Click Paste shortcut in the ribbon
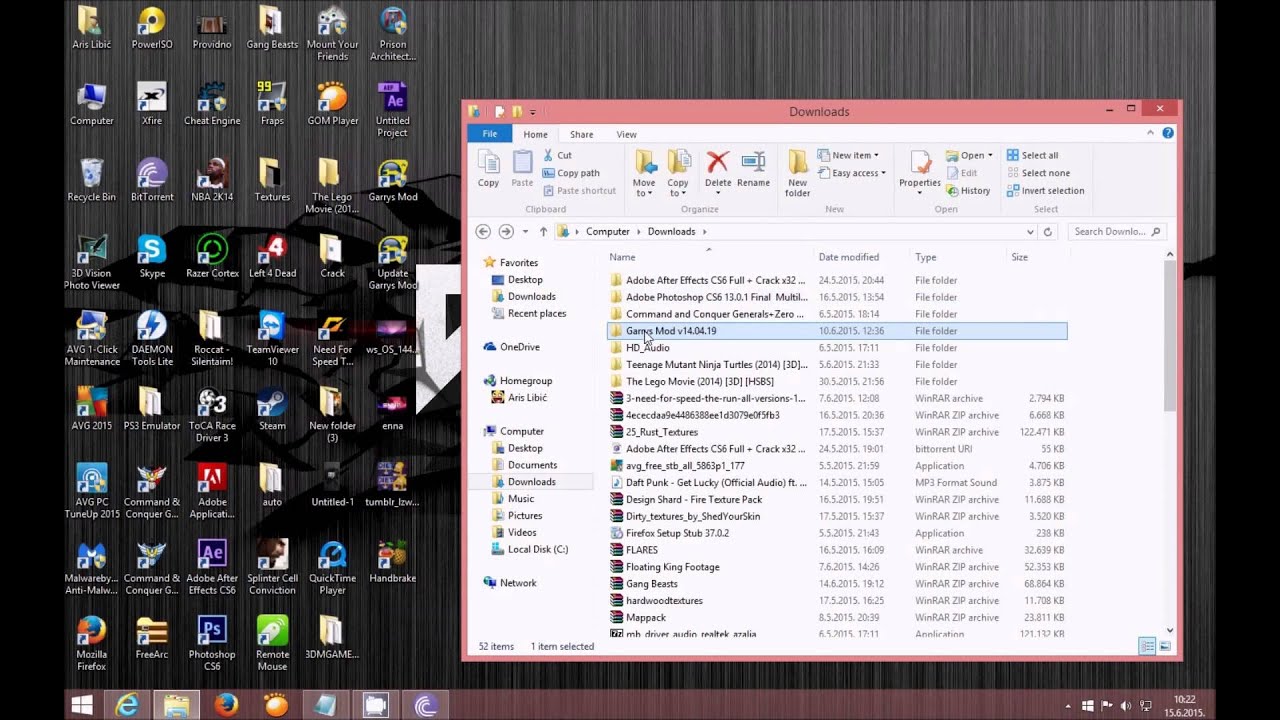Screen dimensions: 1280x720 579,190
